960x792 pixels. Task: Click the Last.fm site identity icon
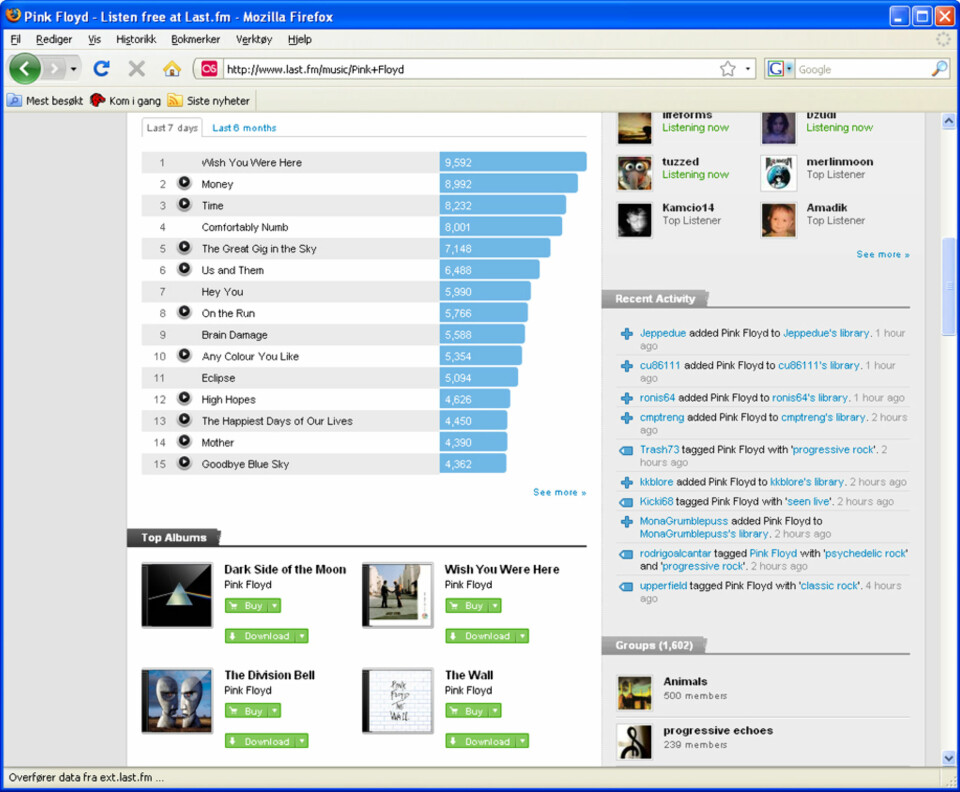click(x=209, y=69)
